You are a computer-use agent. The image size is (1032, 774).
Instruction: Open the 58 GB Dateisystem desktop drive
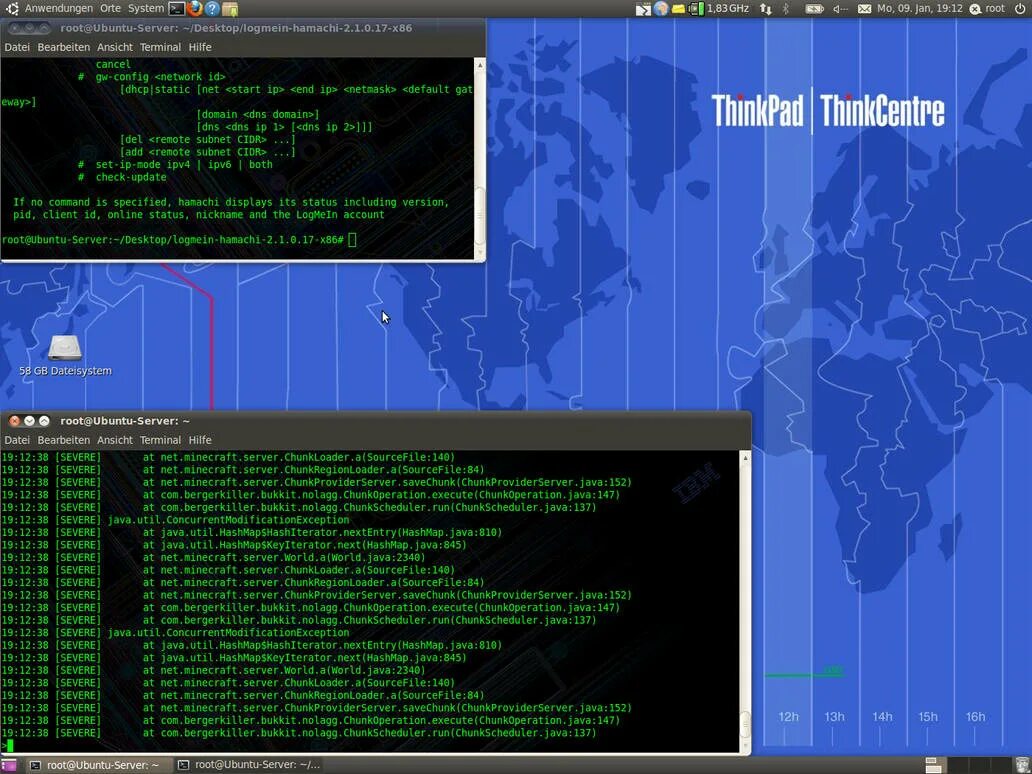click(x=65, y=355)
